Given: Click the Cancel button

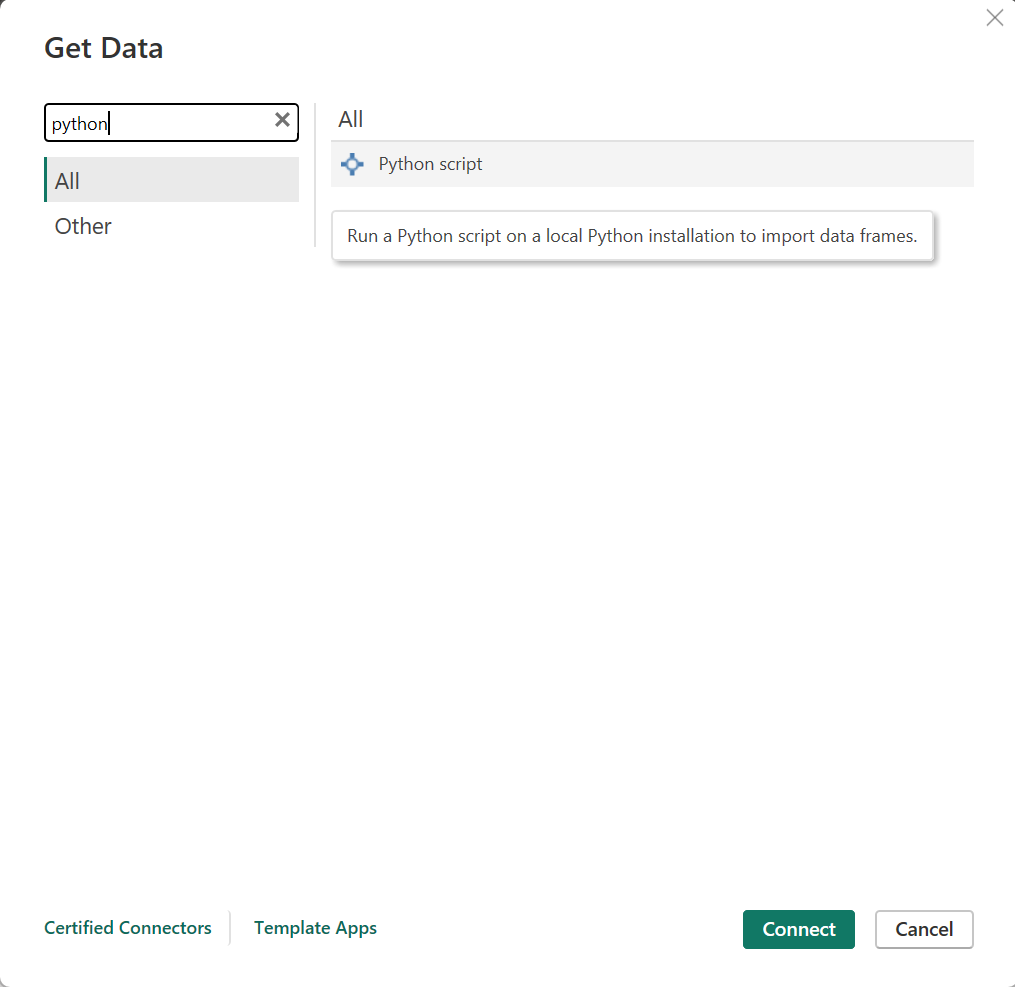Looking at the screenshot, I should [x=924, y=929].
